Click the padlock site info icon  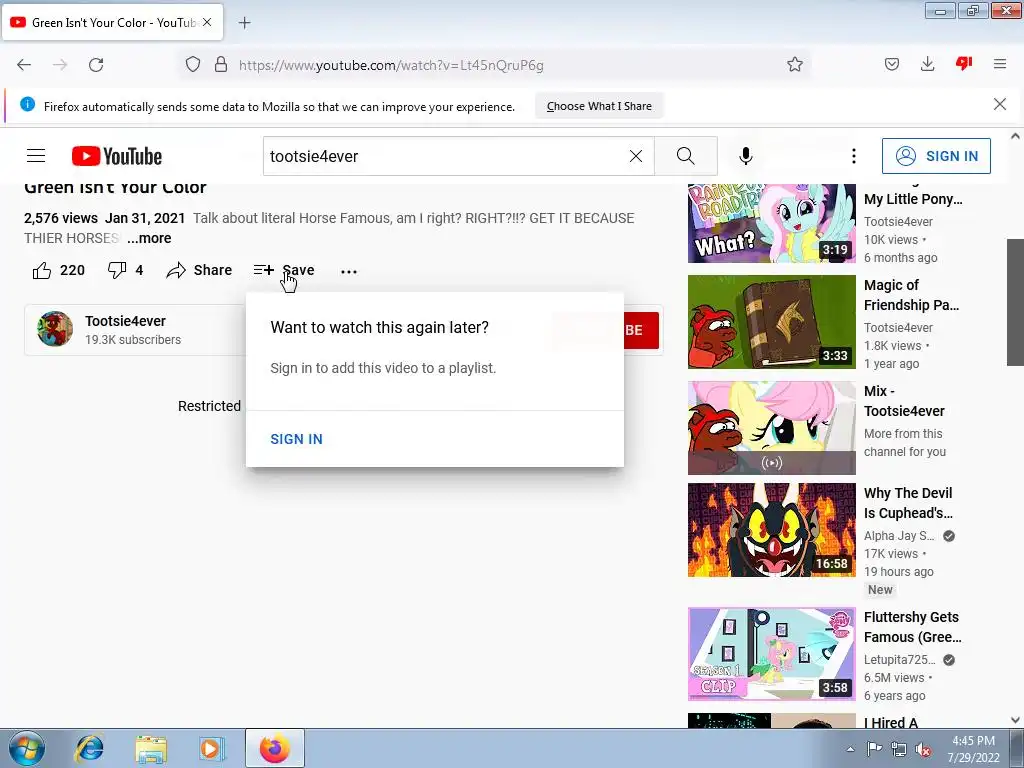pyautogui.click(x=221, y=65)
